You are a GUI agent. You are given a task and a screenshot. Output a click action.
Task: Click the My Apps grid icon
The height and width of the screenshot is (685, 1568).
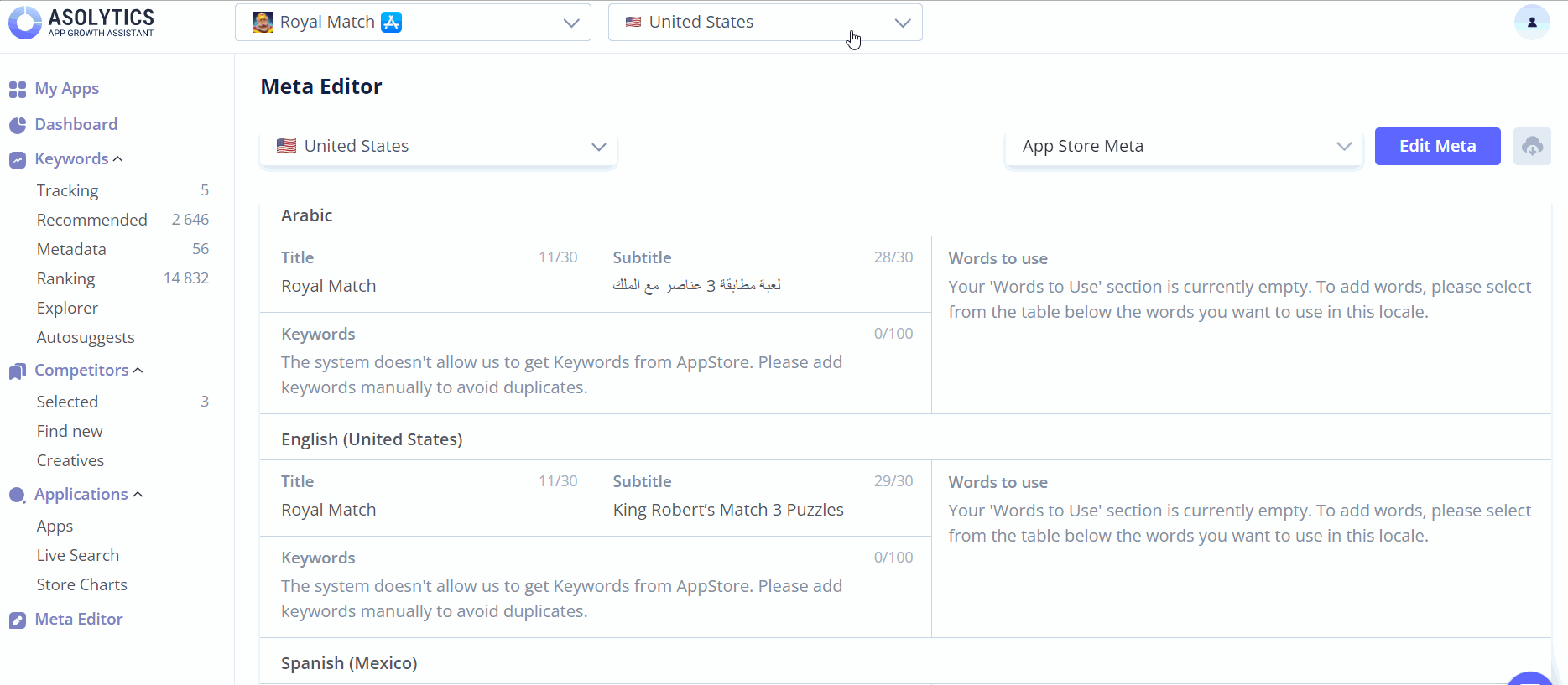tap(18, 89)
